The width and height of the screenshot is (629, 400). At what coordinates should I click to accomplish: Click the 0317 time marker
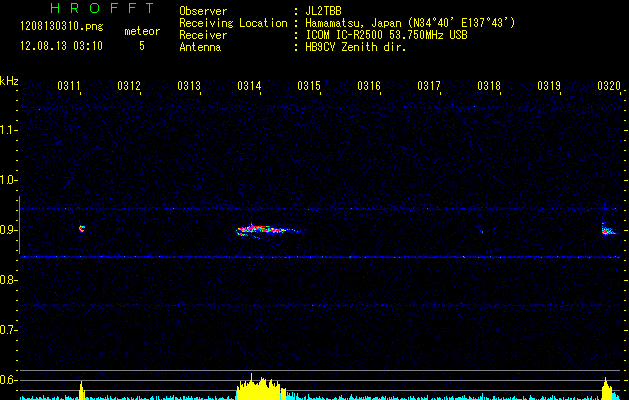(x=429, y=86)
